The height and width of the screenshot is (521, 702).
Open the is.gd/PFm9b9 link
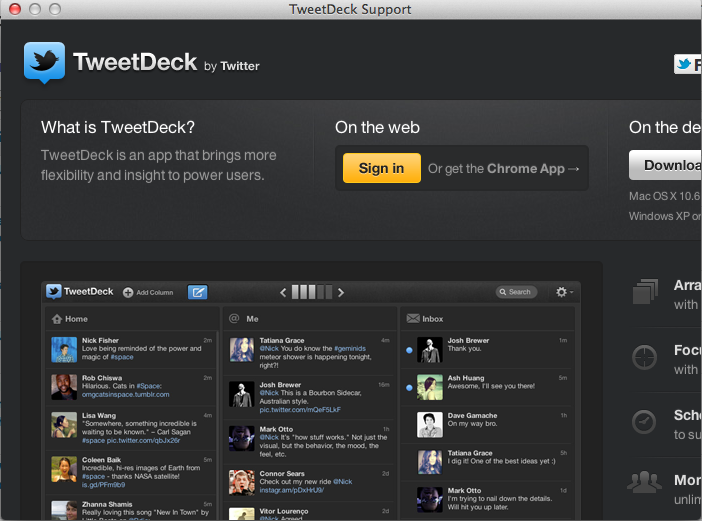103,485
